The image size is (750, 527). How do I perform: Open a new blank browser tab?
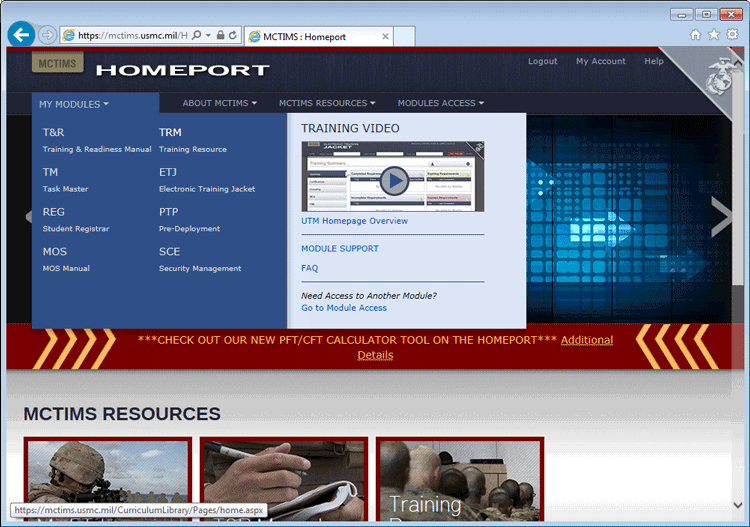(404, 36)
